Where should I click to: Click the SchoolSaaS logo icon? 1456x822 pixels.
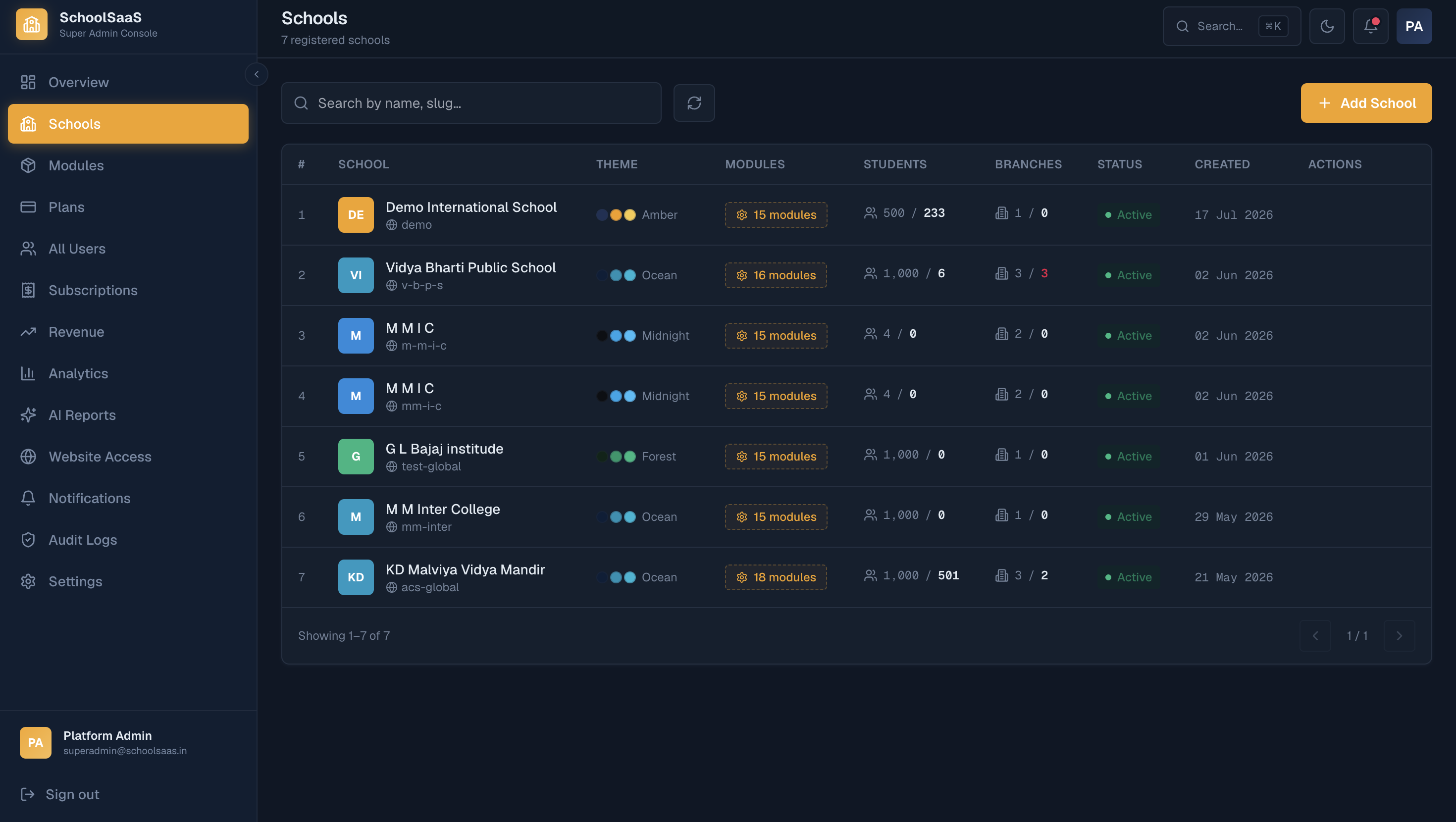(x=31, y=24)
